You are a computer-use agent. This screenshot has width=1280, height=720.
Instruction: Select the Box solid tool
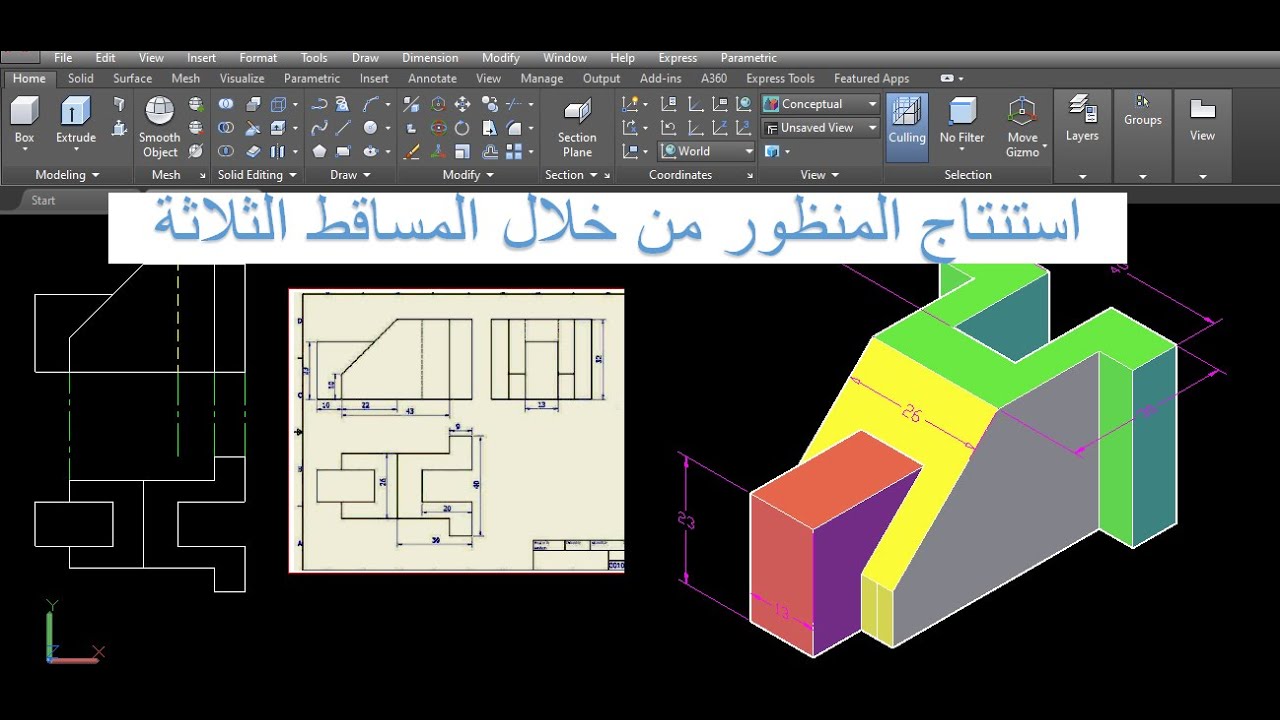(24, 121)
